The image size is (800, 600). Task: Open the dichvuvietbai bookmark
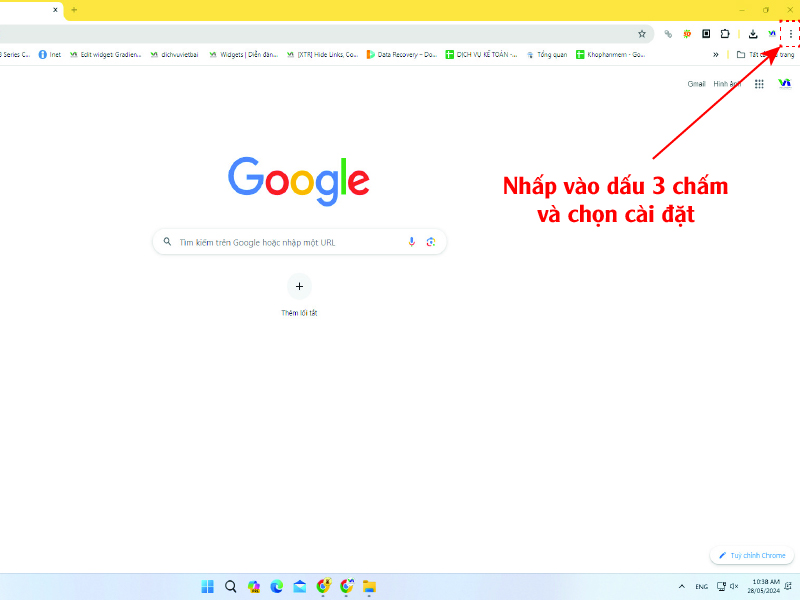tap(174, 55)
